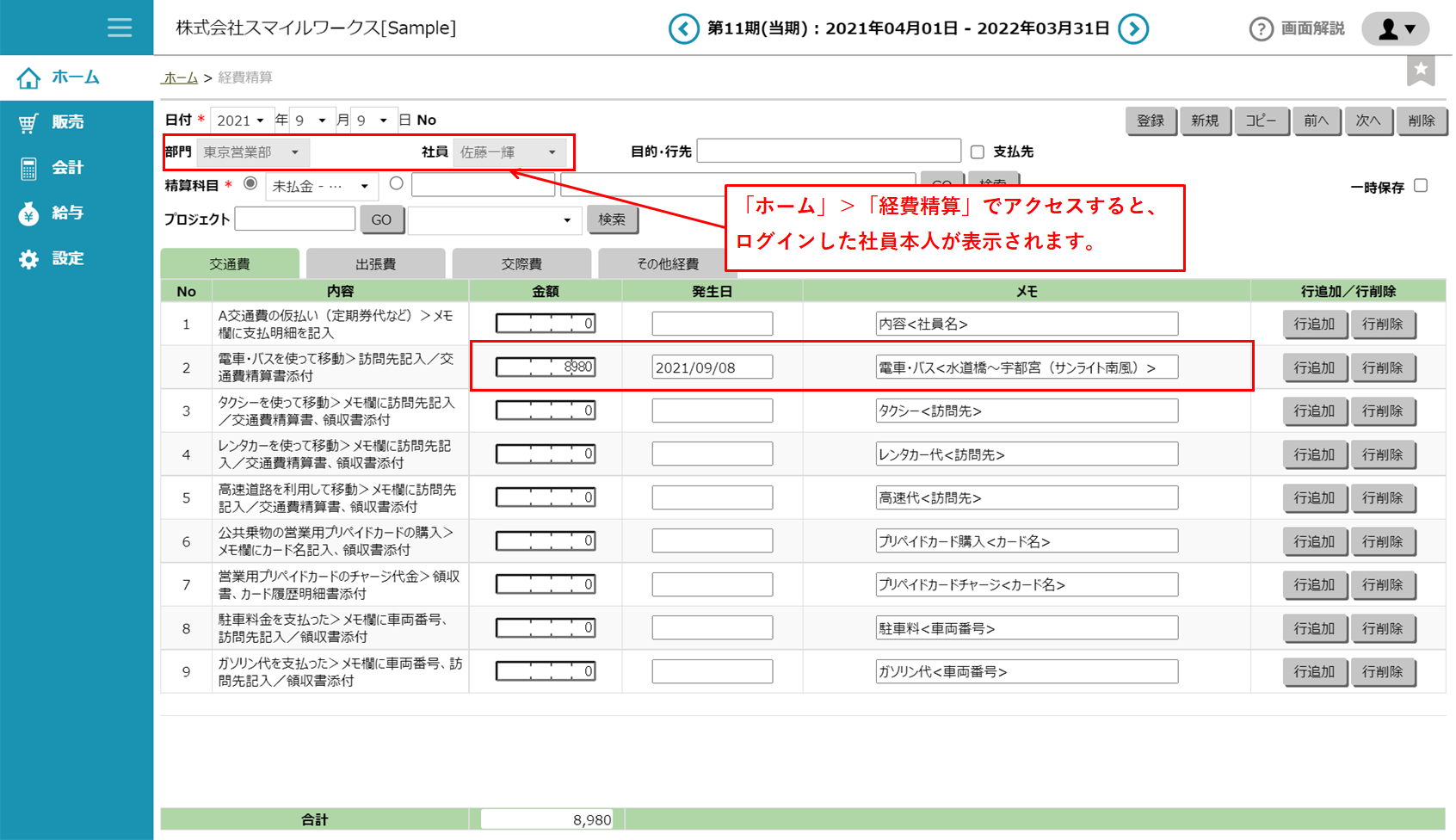Image resolution: width=1456 pixels, height=840 pixels.
Task: Open the 画面解説 help question-mark icon
Action: click(1260, 28)
